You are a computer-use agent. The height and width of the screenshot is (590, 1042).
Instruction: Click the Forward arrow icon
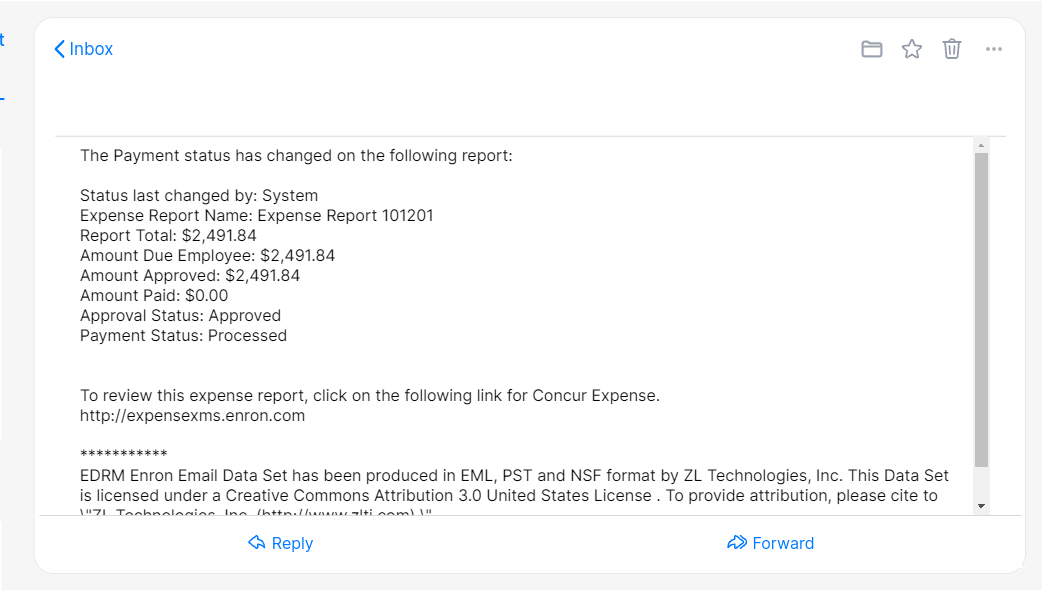tap(737, 543)
